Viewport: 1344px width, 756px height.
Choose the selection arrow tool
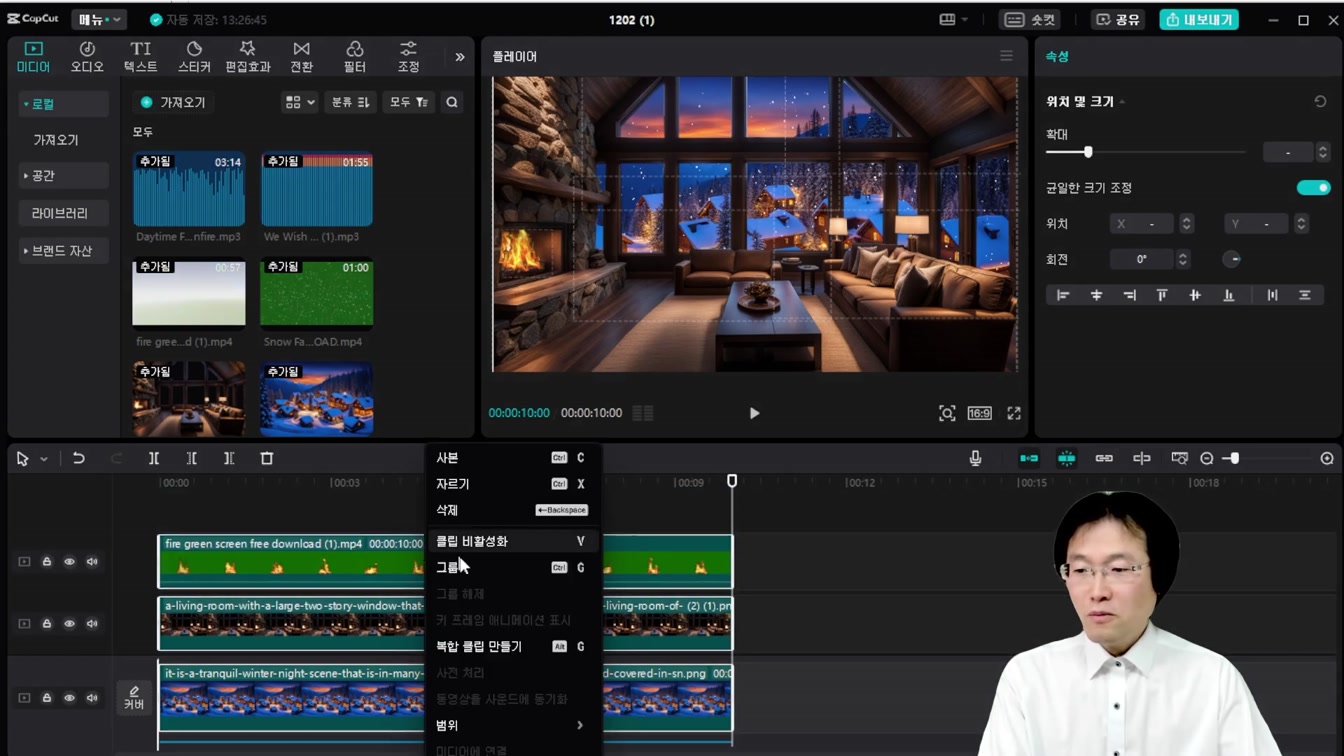coord(22,458)
